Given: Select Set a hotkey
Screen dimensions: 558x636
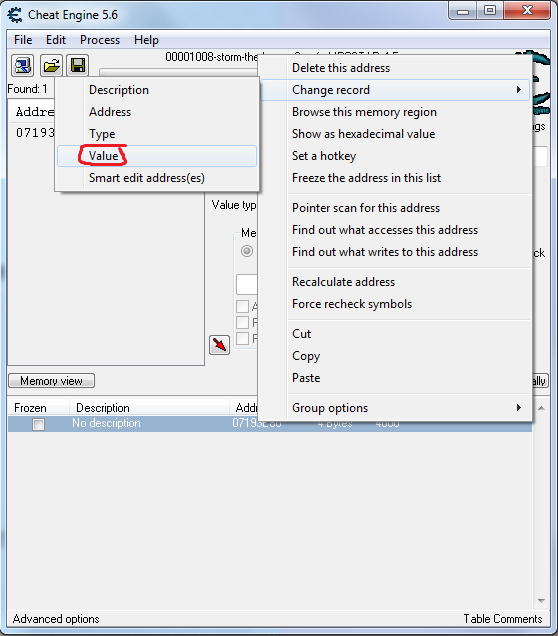Looking at the screenshot, I should pyautogui.click(x=395, y=156).
